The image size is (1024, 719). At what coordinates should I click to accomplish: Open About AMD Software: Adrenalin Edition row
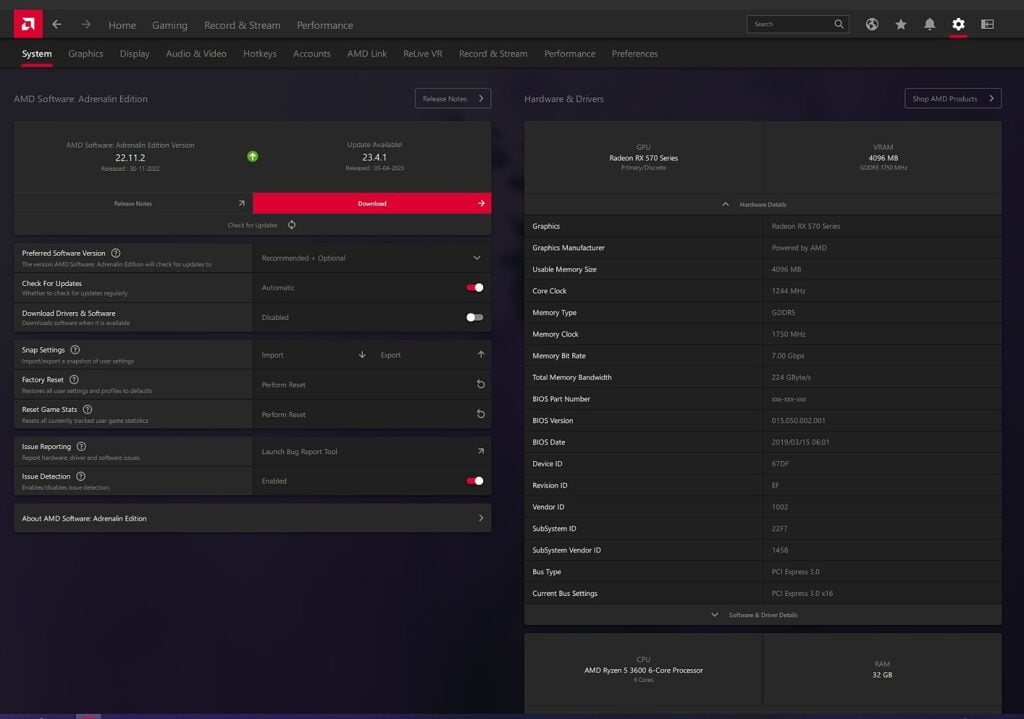[252, 518]
